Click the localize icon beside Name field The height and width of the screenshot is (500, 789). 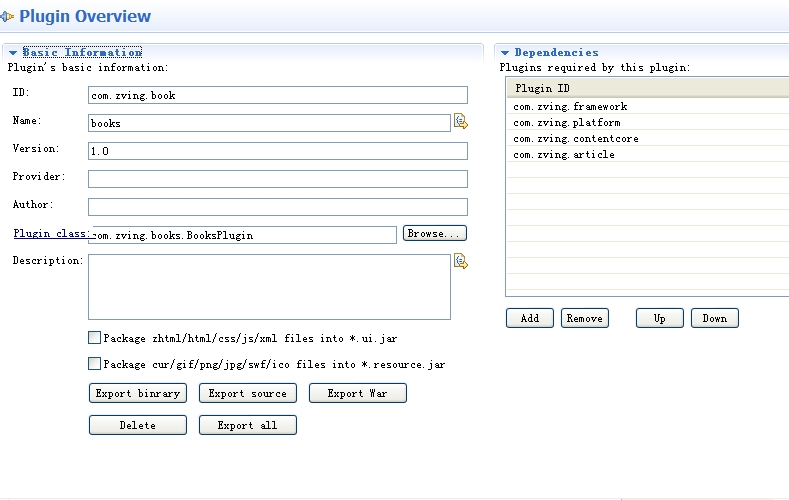460,122
